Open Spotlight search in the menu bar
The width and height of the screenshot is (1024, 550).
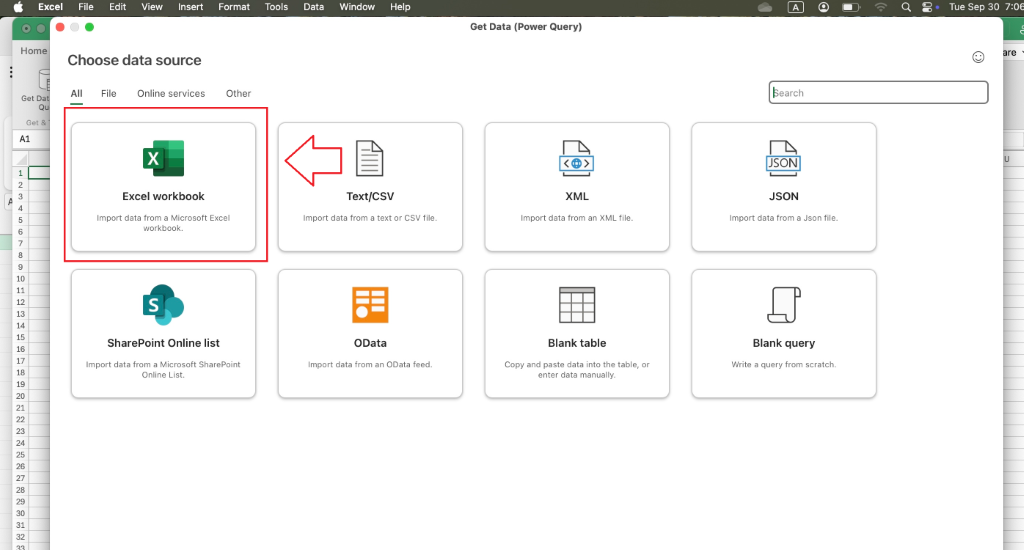(x=906, y=7)
